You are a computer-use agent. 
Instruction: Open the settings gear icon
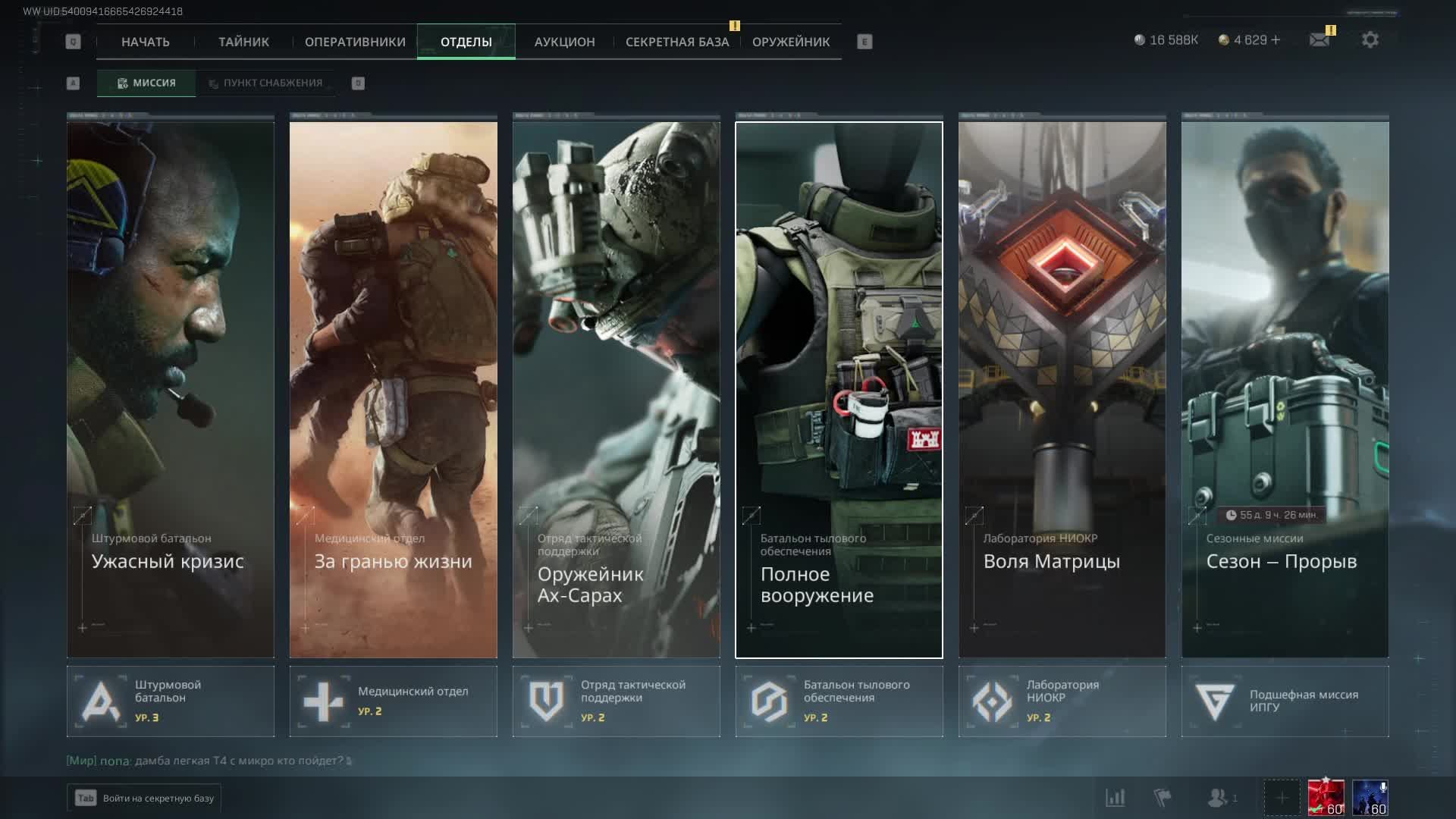coord(1370,40)
